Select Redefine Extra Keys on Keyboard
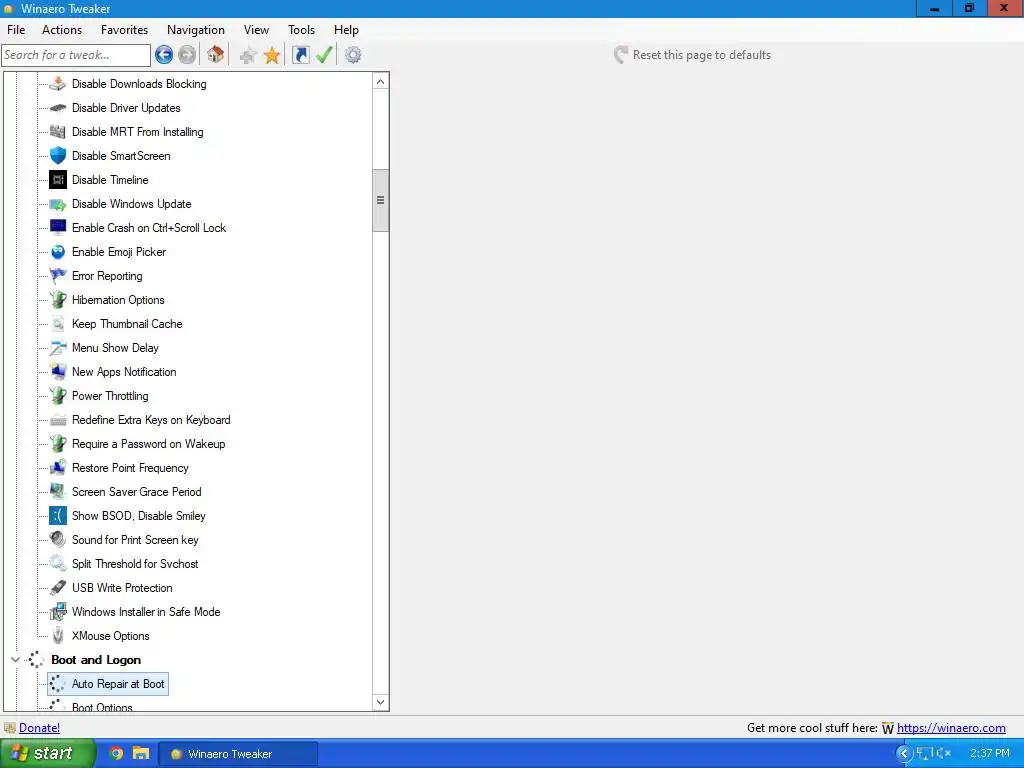 (152, 420)
